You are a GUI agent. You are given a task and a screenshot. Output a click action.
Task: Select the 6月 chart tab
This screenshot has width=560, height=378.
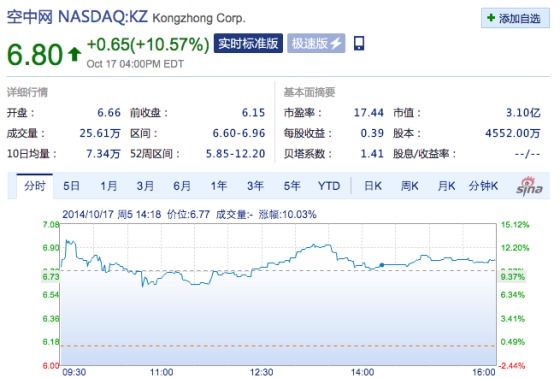(182, 186)
